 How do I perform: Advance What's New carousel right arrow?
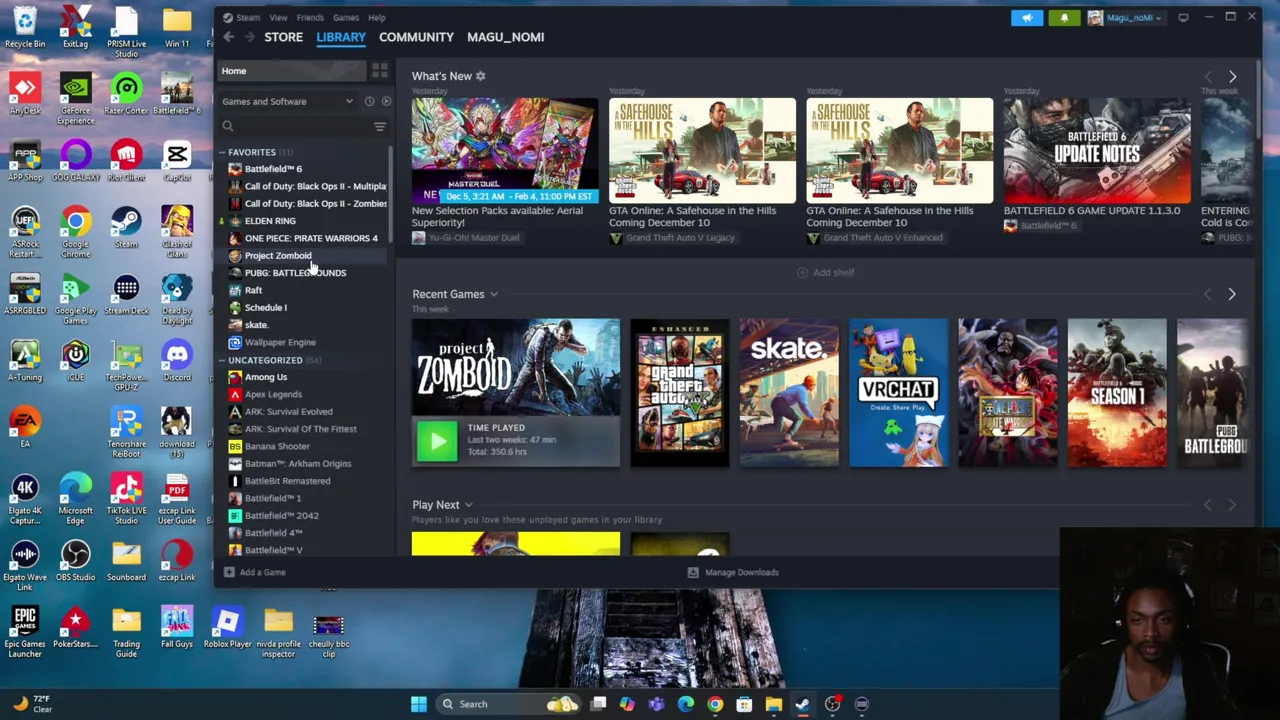(x=1232, y=77)
